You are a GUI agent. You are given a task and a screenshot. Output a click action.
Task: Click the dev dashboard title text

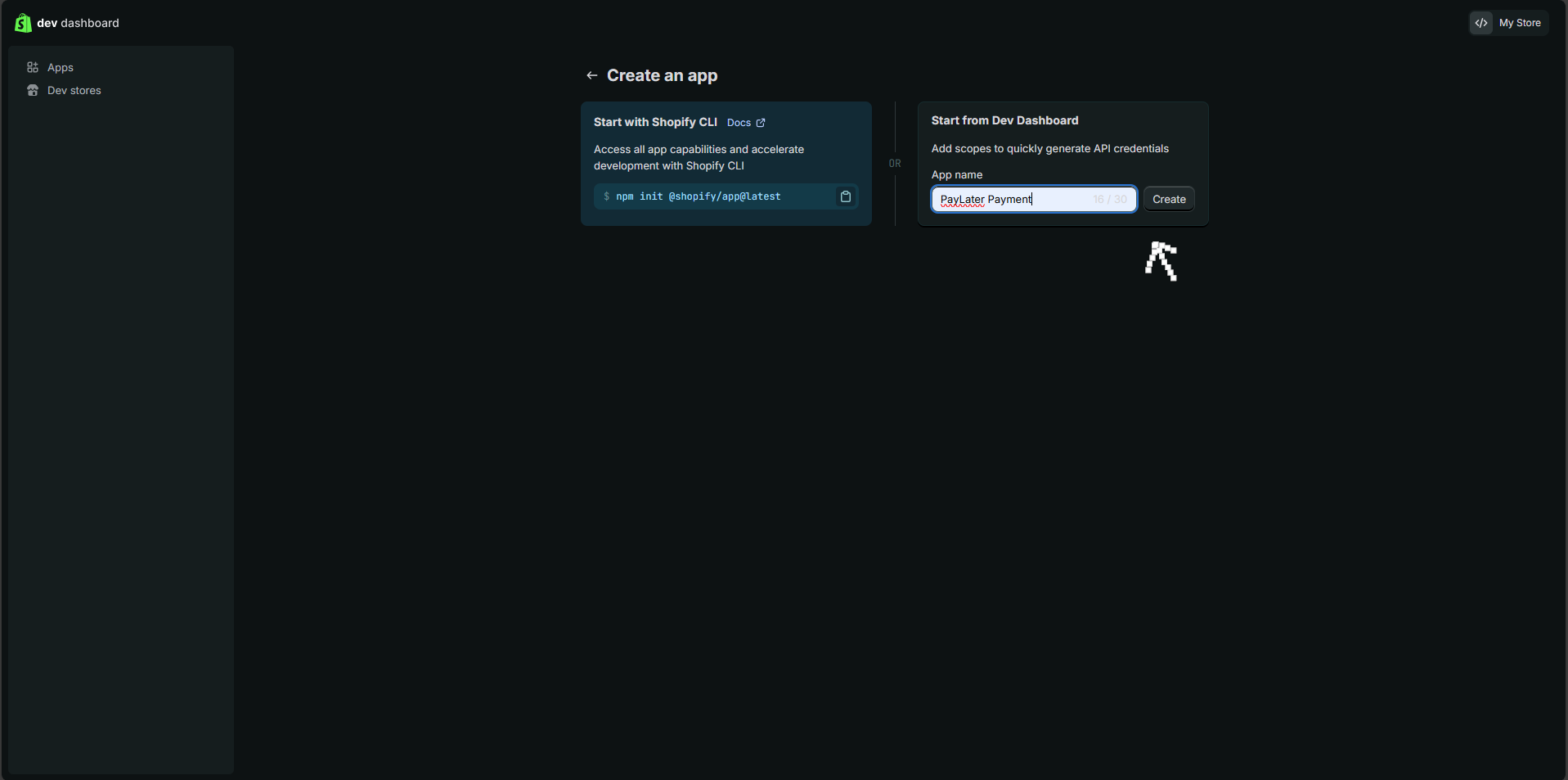tap(78, 23)
